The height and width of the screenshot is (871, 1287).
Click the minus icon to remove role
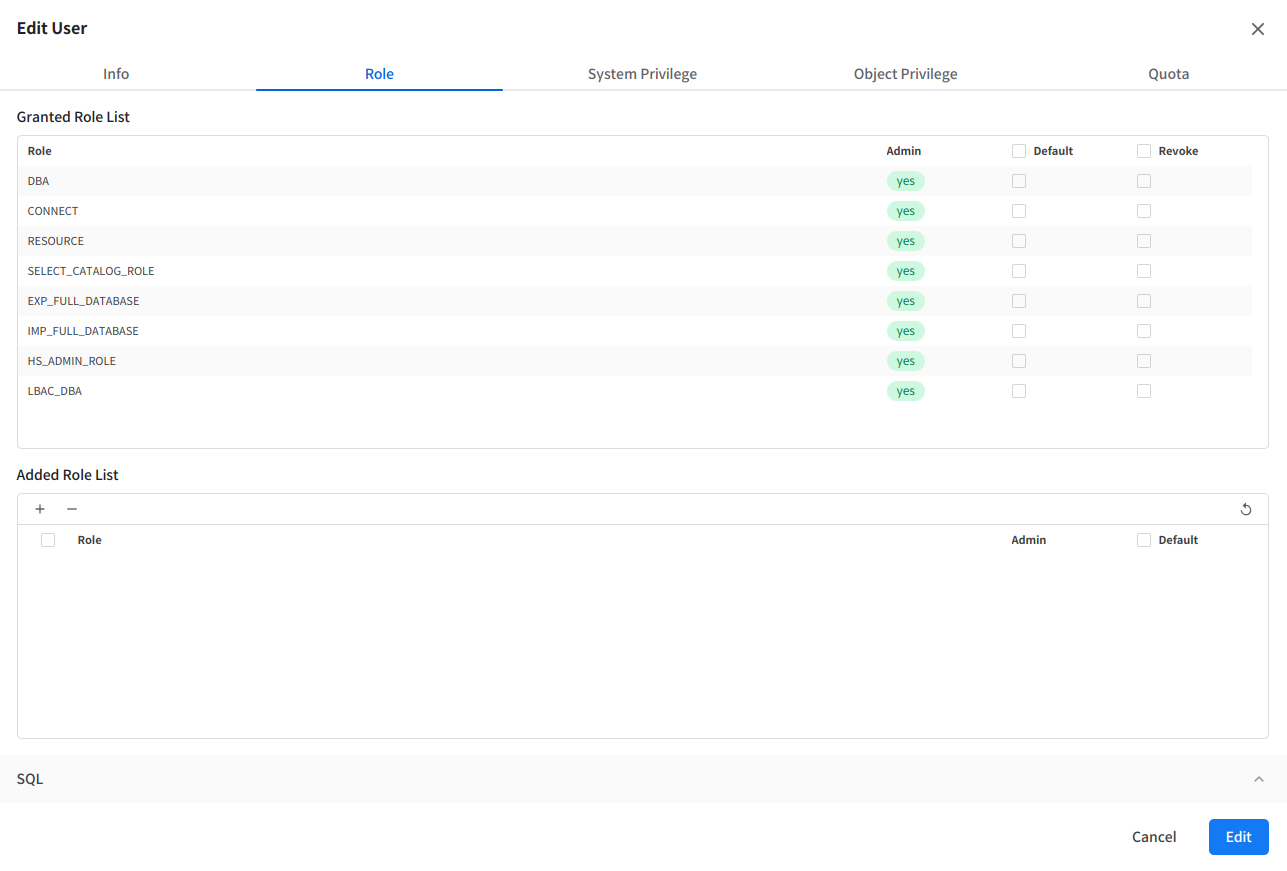point(72,509)
